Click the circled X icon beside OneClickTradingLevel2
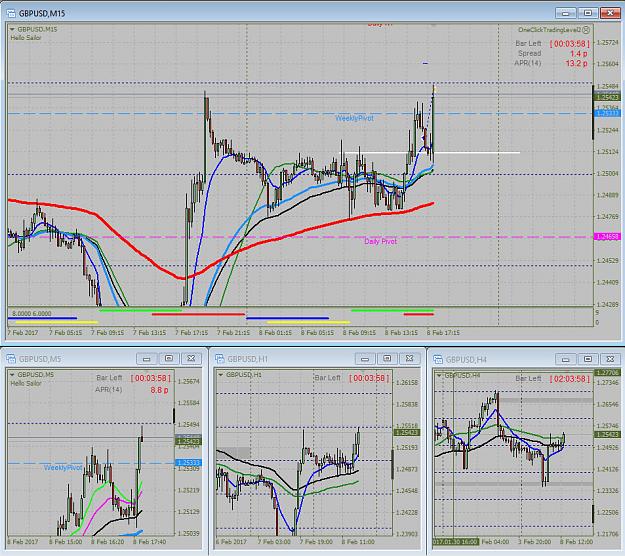Image resolution: width=625 pixels, height=556 pixels. pos(586,30)
